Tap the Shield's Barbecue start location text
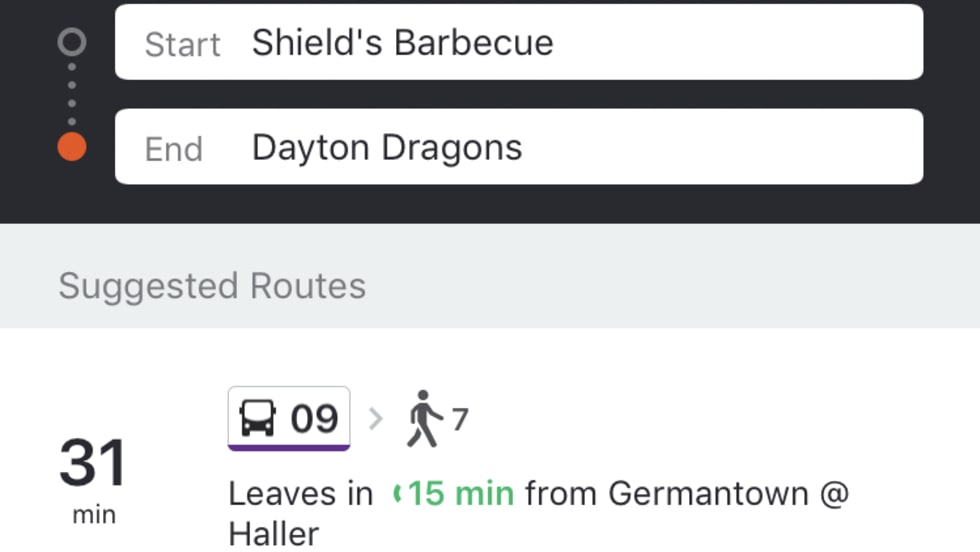Image resolution: width=980 pixels, height=552 pixels. pyautogui.click(x=402, y=43)
